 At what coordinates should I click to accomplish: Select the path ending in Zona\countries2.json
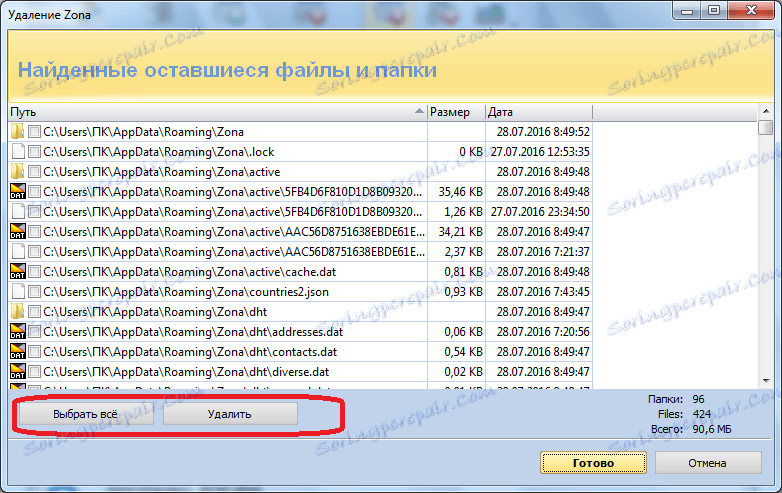coord(186,292)
